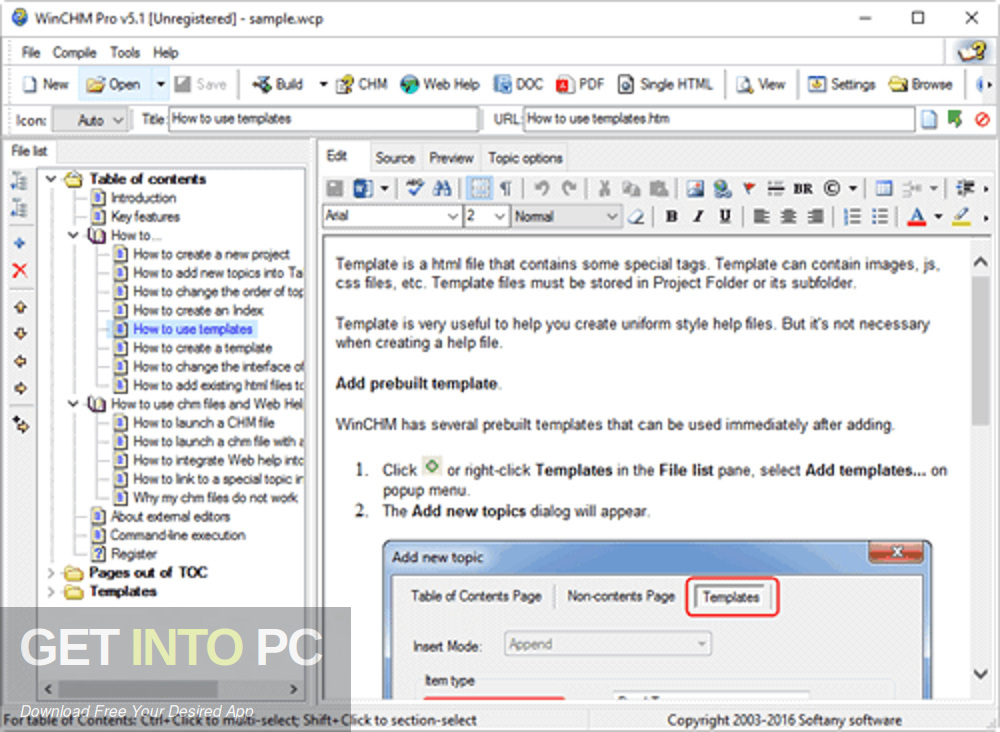This screenshot has height=732, width=1000.
Task: Expand the Pages out of TOC folder
Action: pos(51,573)
